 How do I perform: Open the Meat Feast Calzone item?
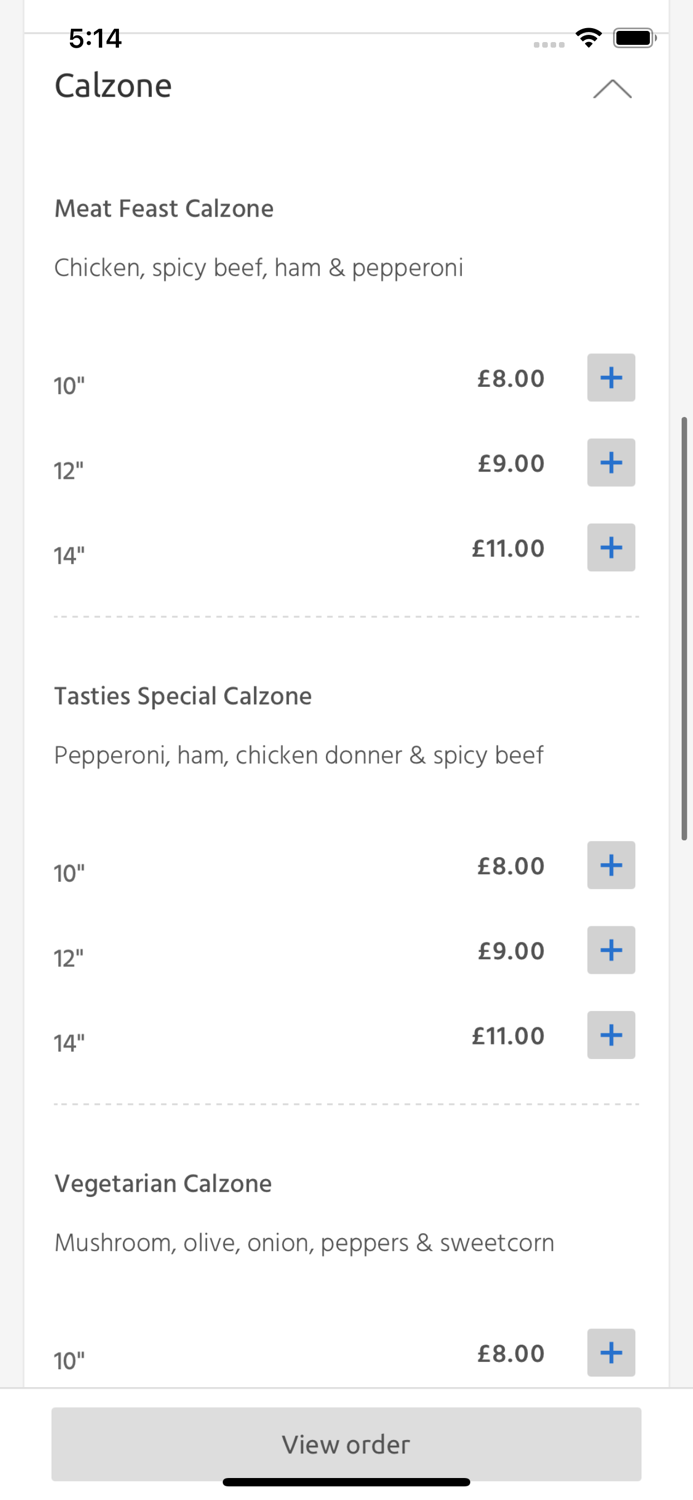click(164, 209)
